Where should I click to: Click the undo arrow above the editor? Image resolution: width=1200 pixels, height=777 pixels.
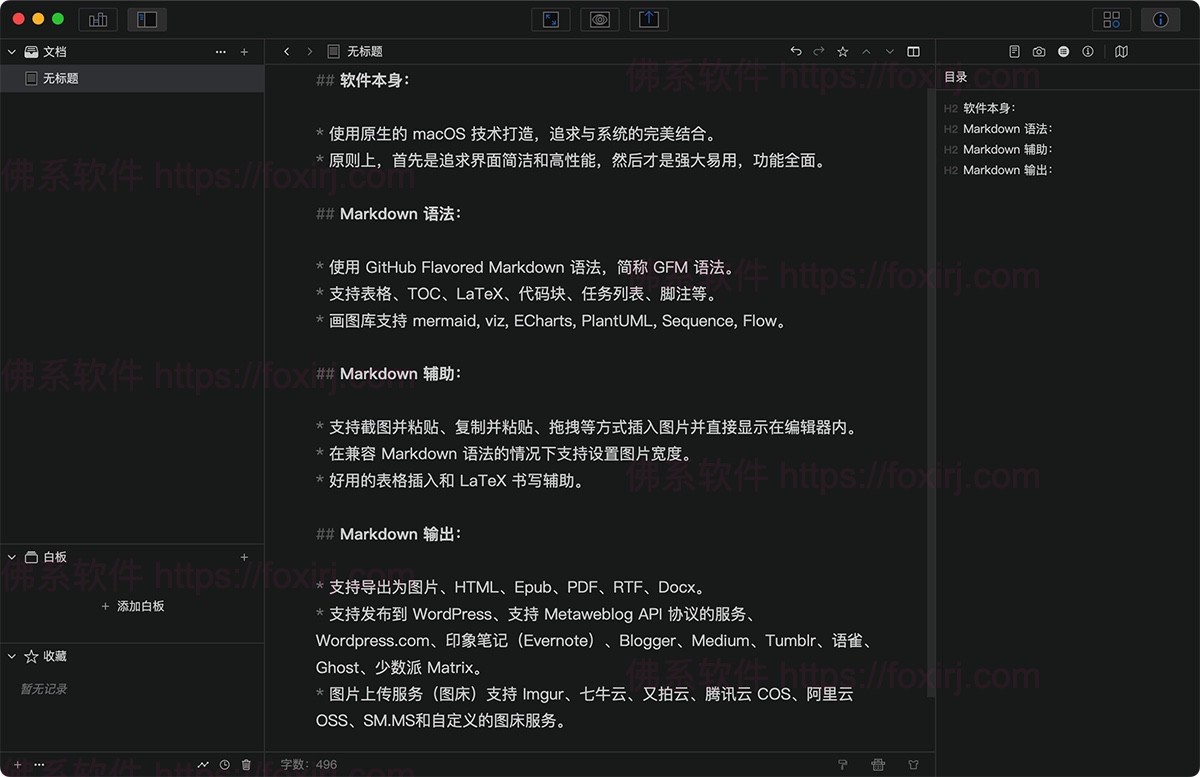(794, 51)
